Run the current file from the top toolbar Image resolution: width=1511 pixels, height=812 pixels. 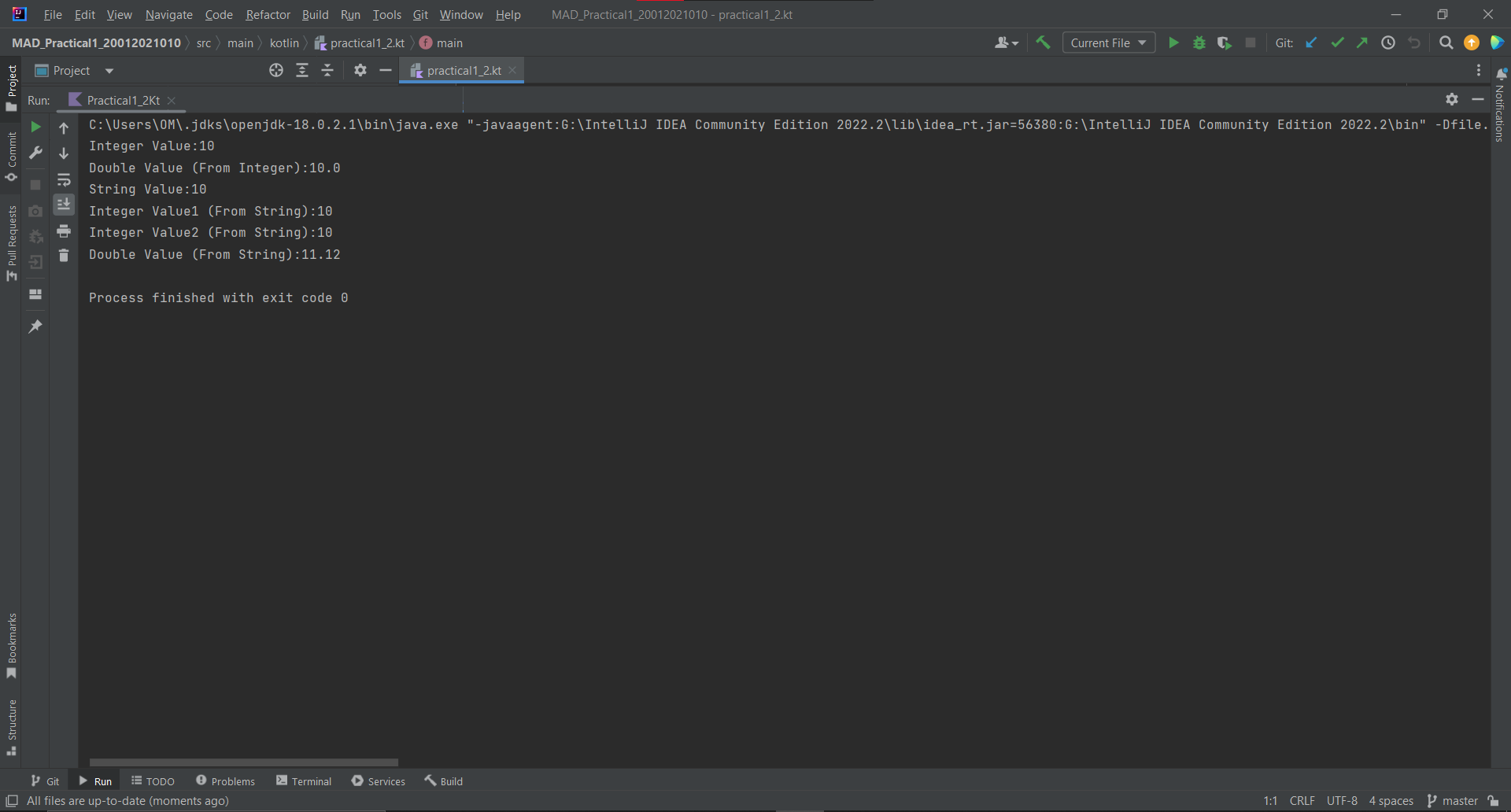click(1173, 42)
